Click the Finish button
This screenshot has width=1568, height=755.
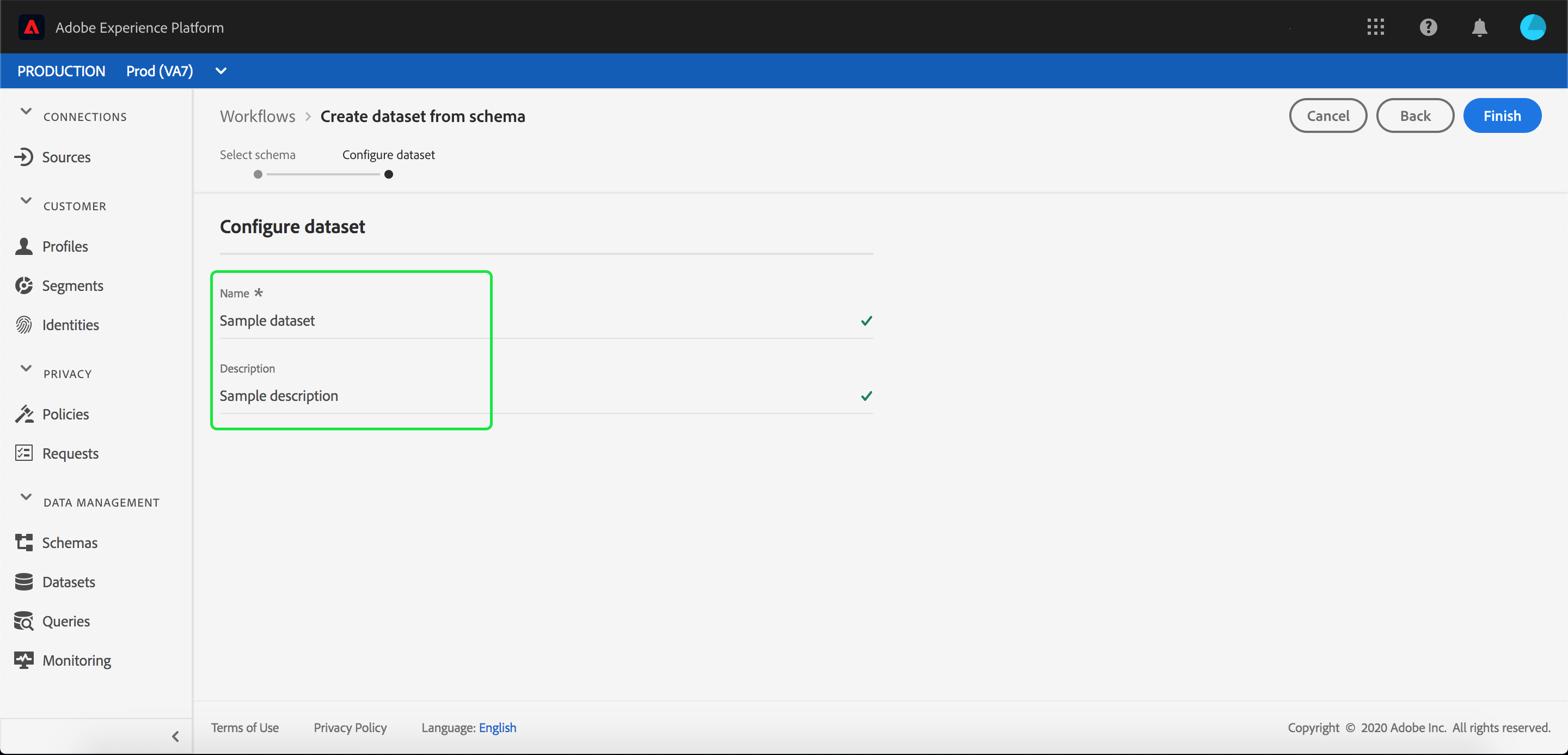[1502, 115]
